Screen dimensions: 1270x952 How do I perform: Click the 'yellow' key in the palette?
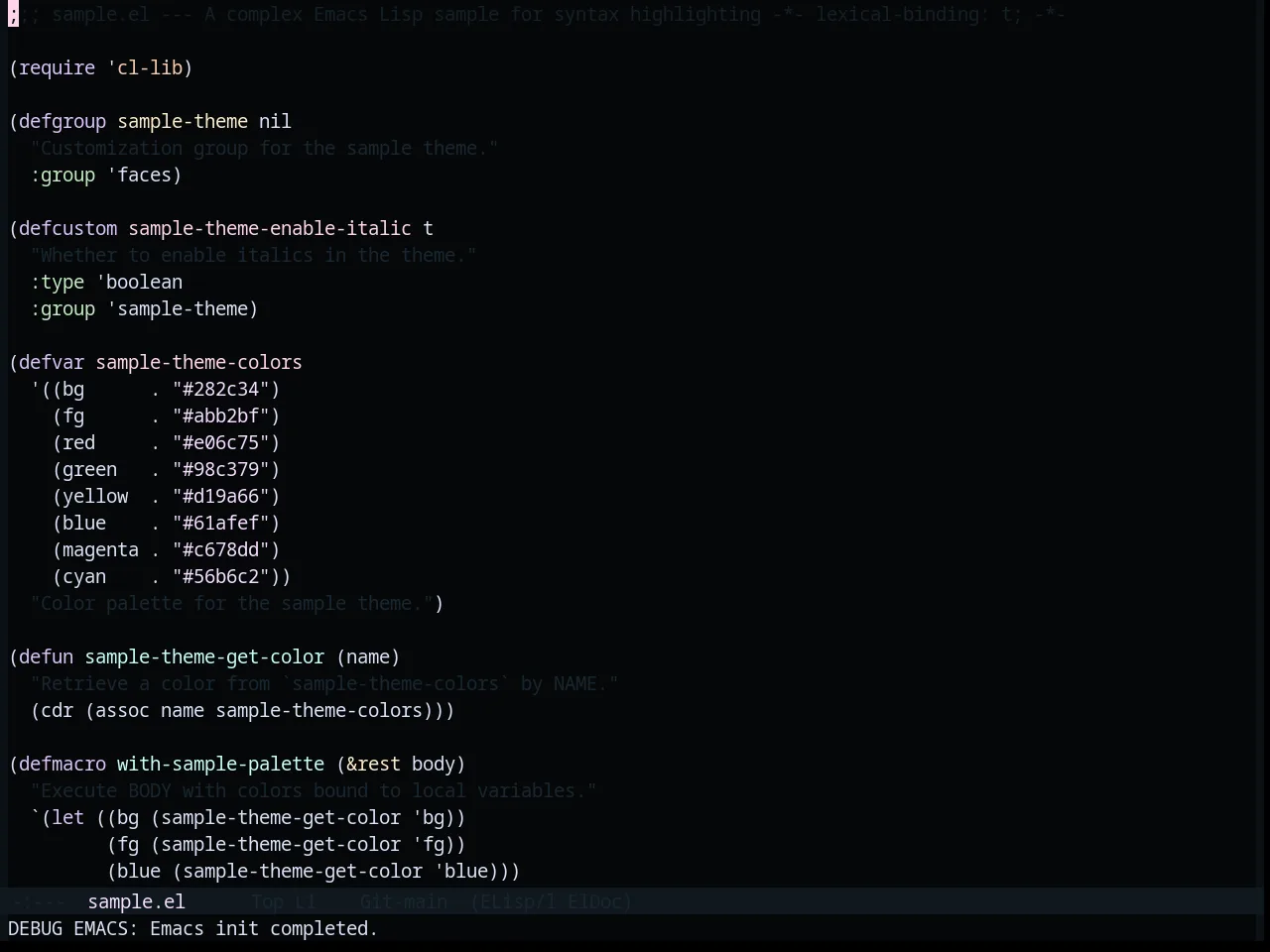point(95,496)
